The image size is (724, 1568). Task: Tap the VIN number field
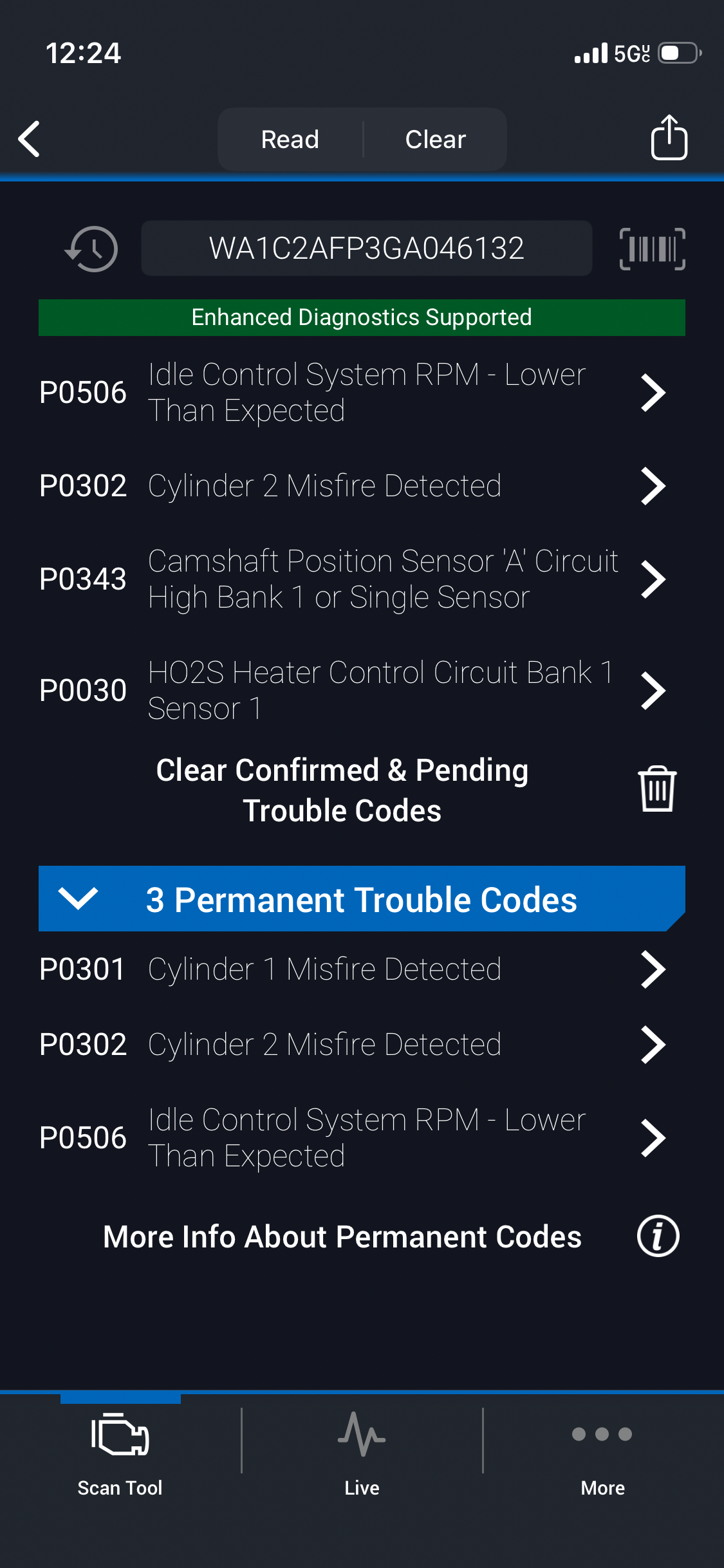(x=366, y=248)
